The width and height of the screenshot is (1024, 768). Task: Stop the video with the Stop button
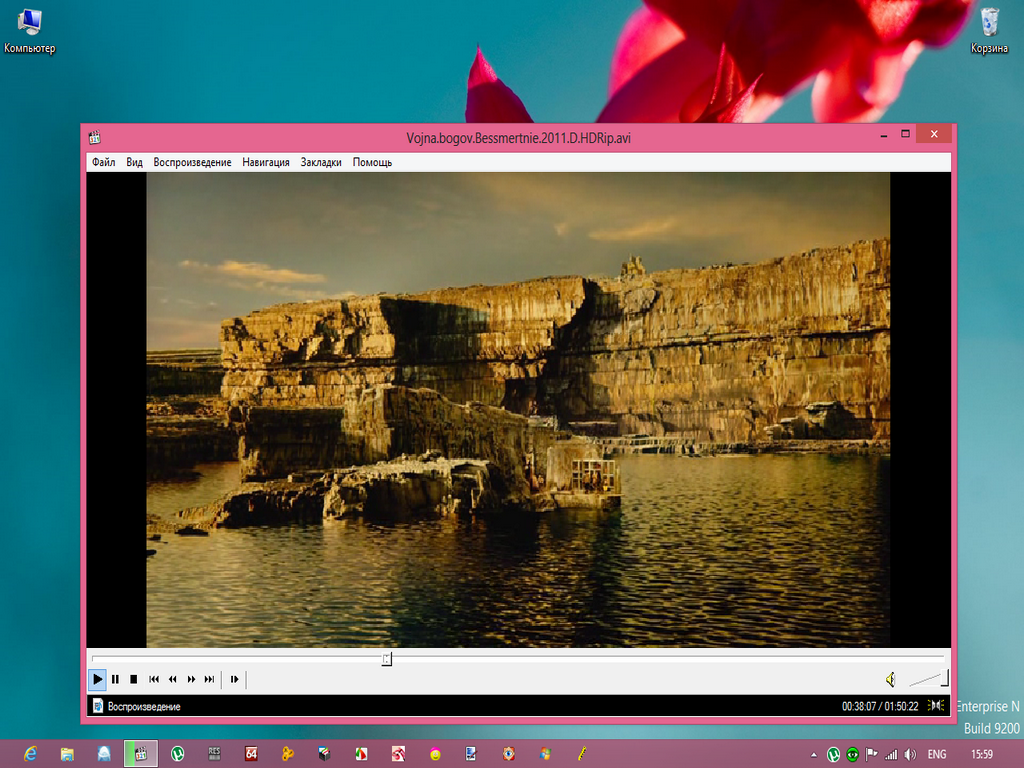pos(133,680)
